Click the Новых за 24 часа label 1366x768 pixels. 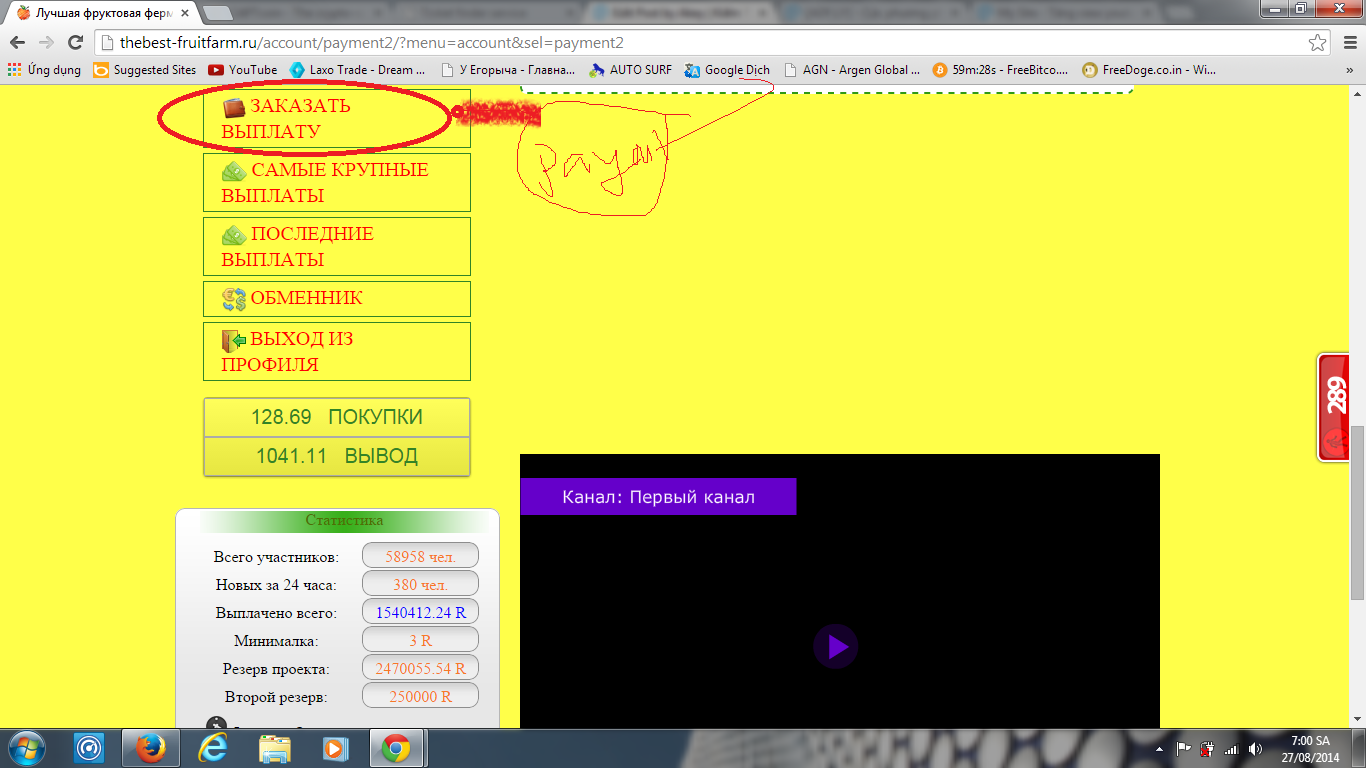276,585
